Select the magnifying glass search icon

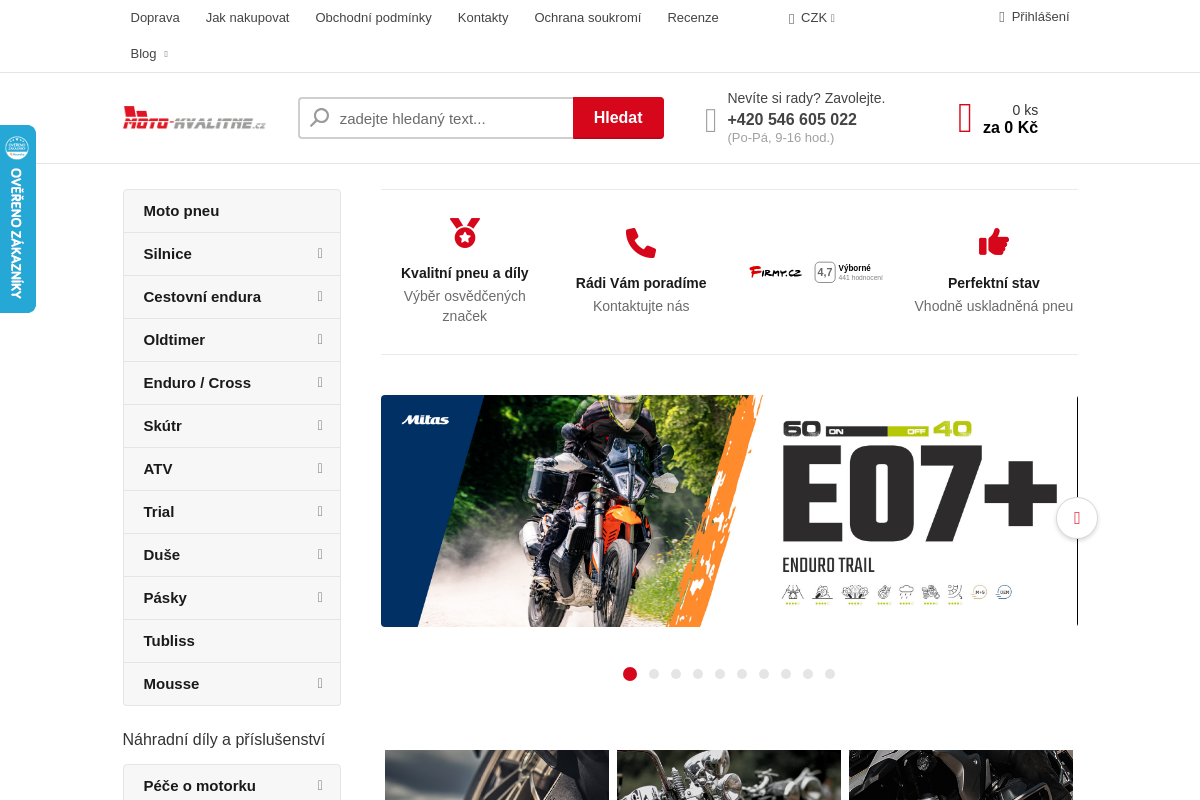(x=318, y=117)
